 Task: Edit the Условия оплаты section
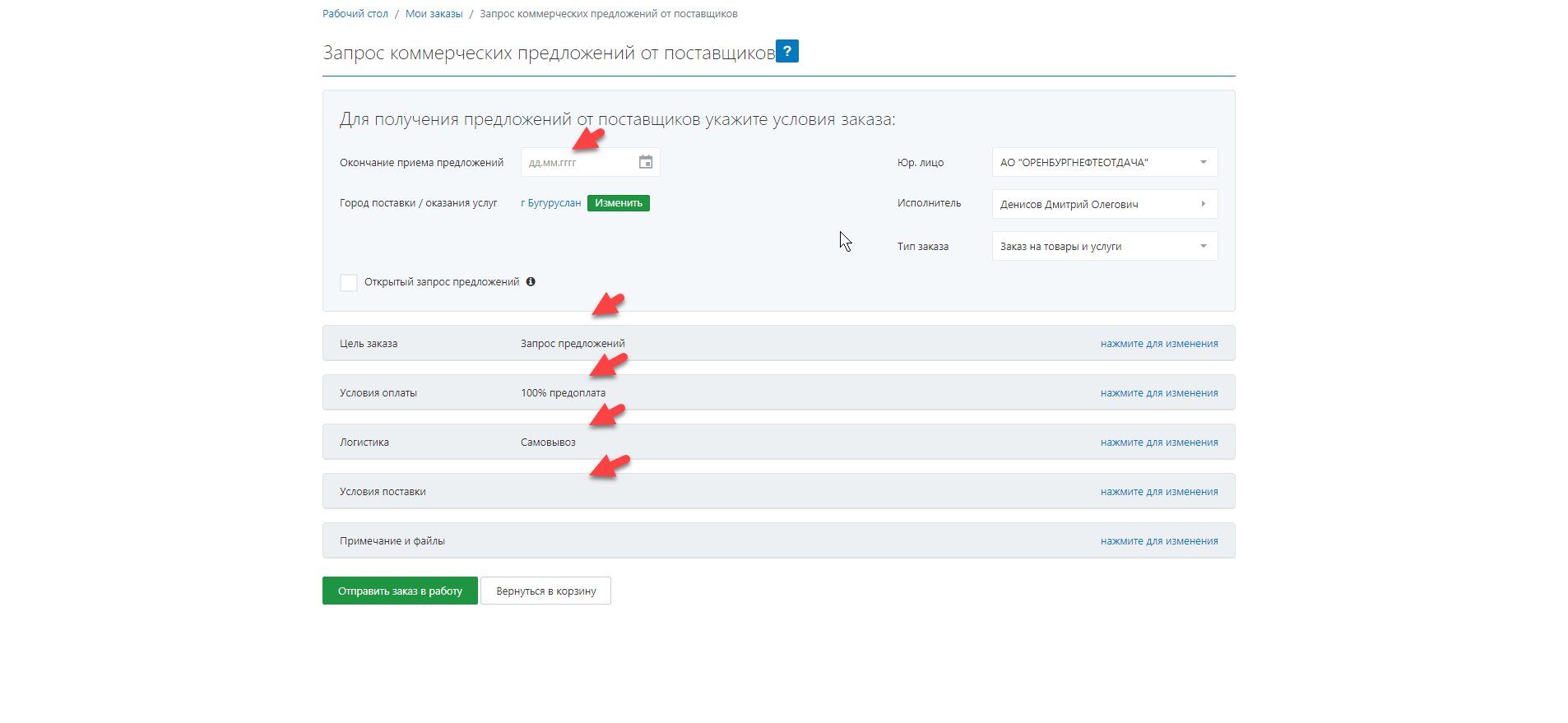1158,393
